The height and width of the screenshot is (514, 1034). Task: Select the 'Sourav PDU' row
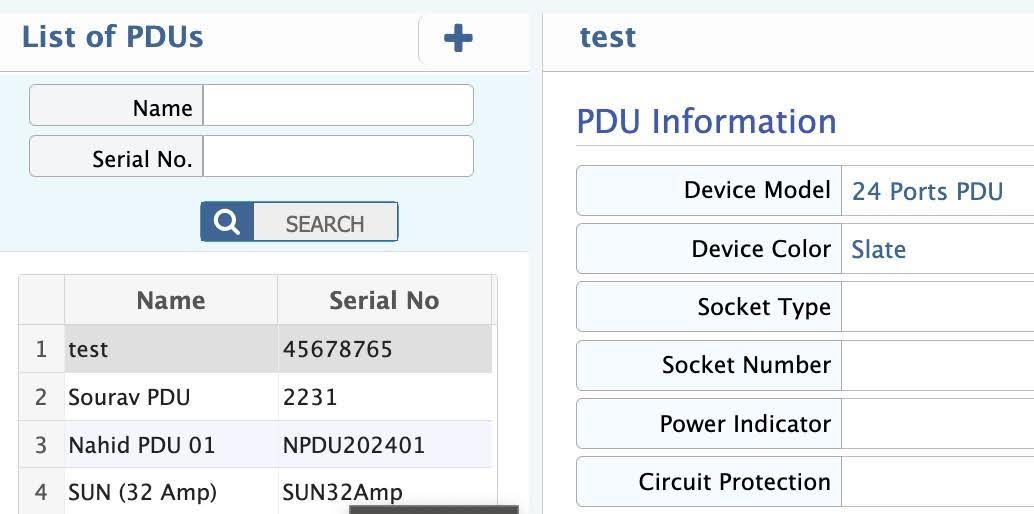[x=255, y=397]
